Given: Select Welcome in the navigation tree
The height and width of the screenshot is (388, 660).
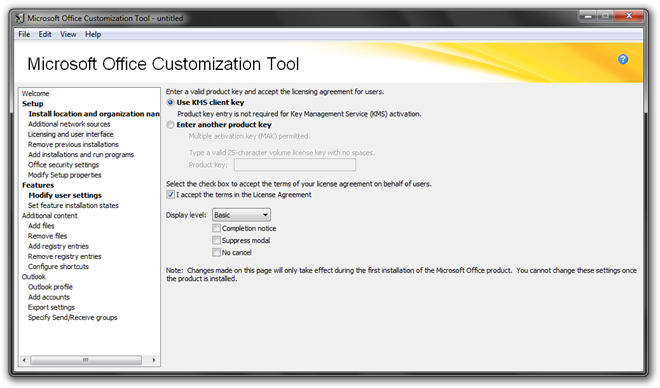Looking at the screenshot, I should pos(35,93).
